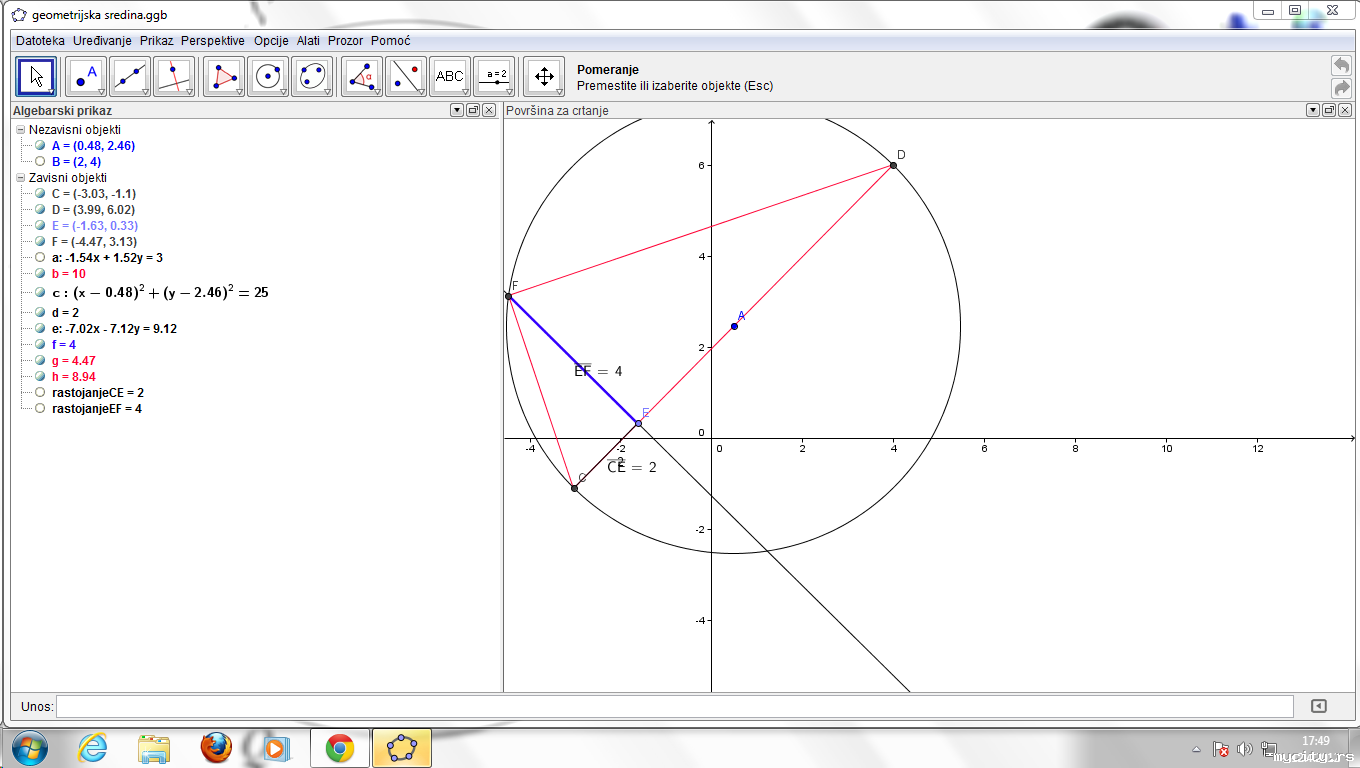This screenshot has width=1360, height=768.
Task: Select the ABC Insert Text tool
Action: (x=450, y=76)
